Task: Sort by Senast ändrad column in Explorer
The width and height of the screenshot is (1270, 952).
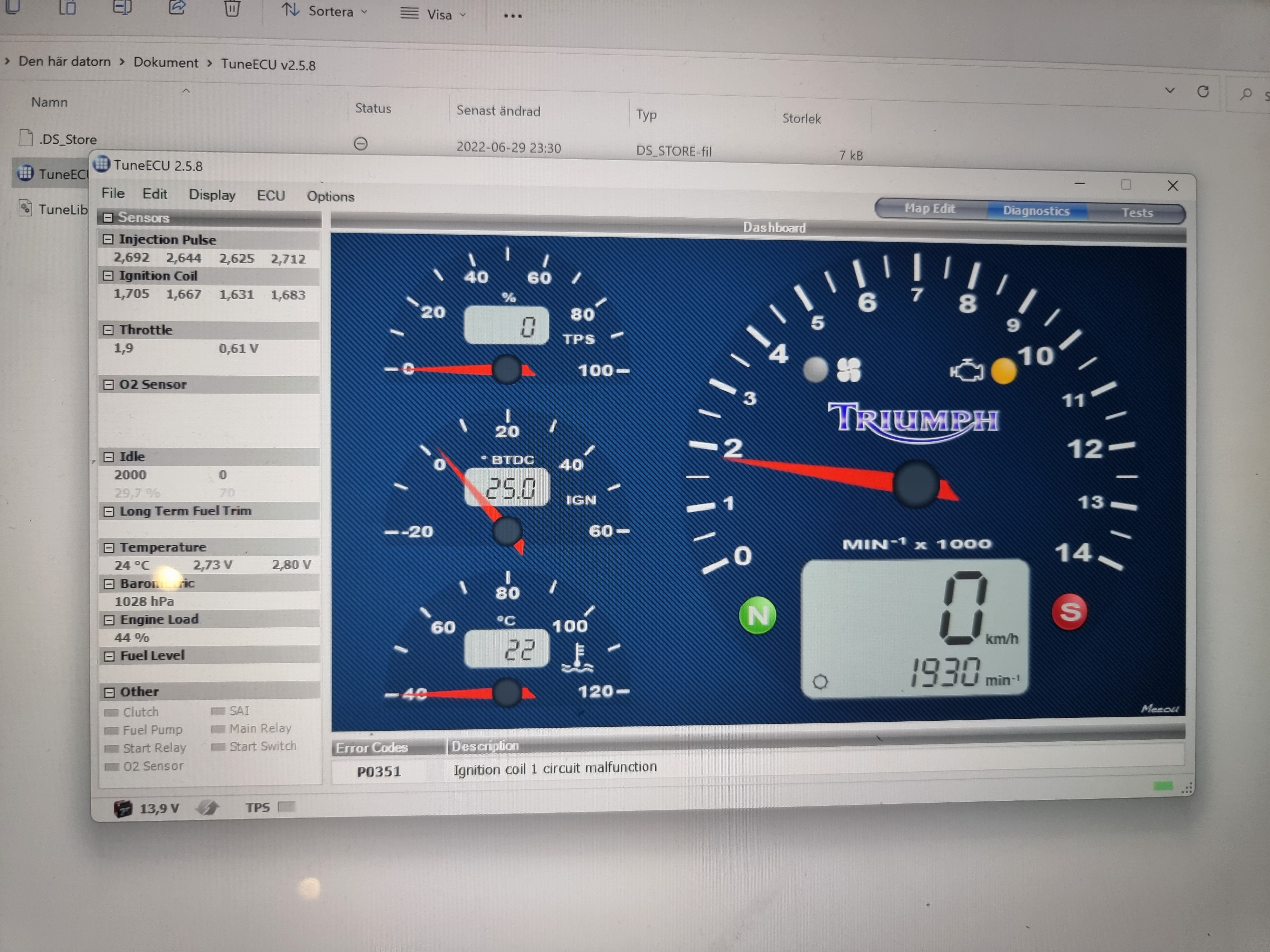Action: pyautogui.click(x=498, y=111)
